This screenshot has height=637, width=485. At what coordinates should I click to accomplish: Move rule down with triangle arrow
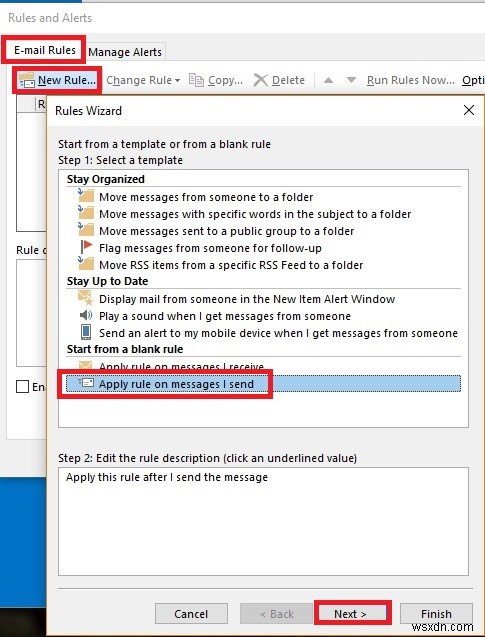(x=351, y=80)
